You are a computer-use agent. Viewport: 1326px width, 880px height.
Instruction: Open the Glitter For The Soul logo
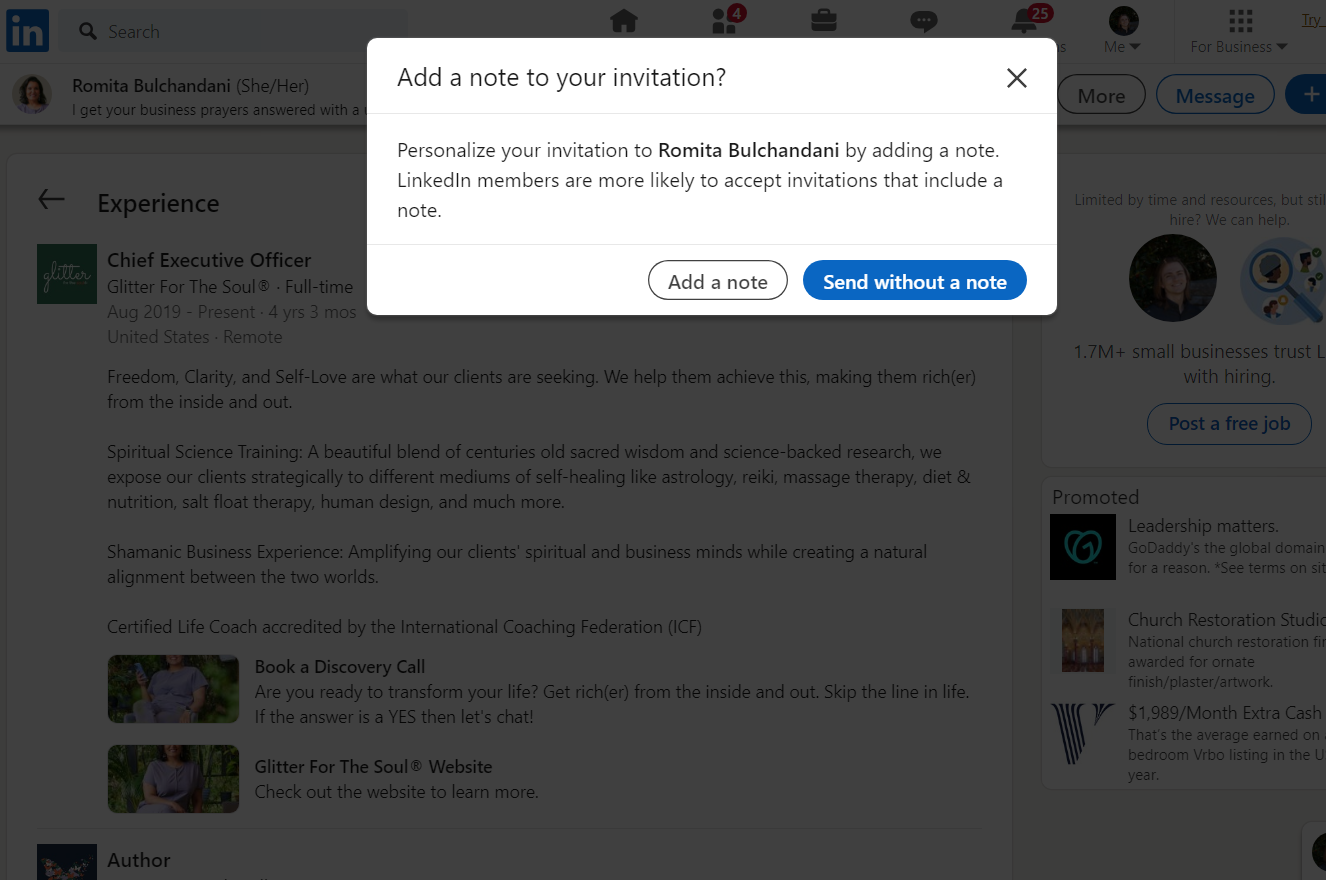[67, 274]
